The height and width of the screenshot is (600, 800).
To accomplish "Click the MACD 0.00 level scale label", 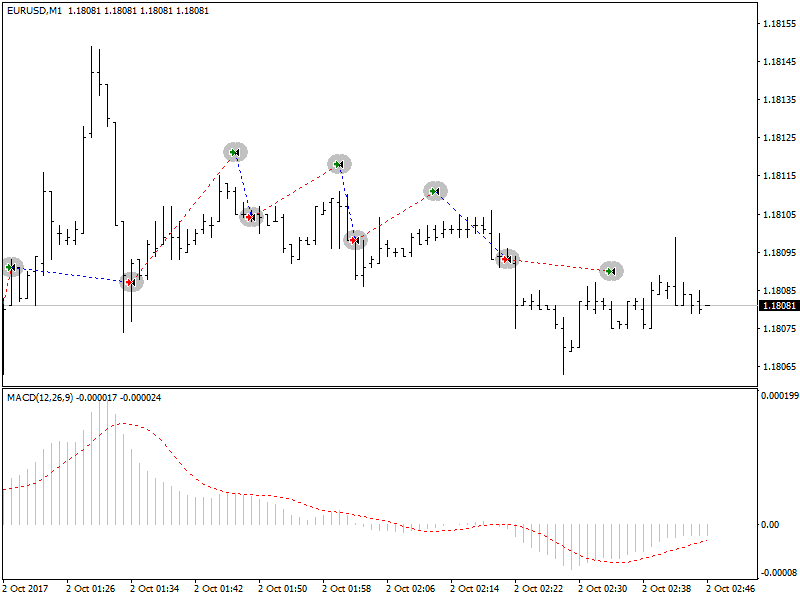I will 771,524.
